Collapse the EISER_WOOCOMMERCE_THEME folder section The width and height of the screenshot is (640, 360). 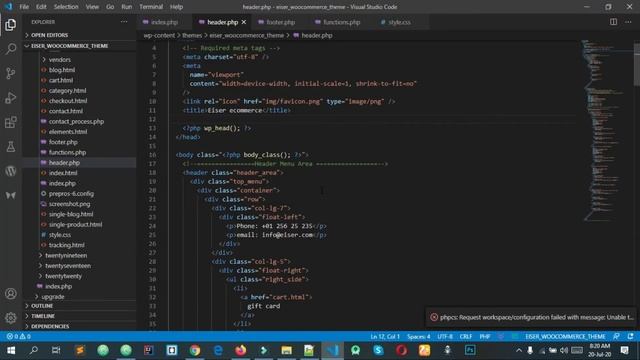(x=80, y=46)
